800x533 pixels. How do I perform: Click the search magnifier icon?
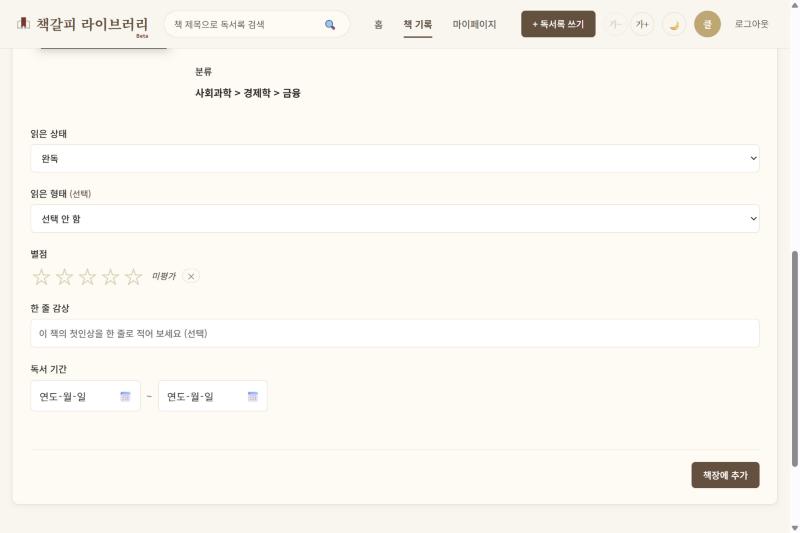pos(330,24)
